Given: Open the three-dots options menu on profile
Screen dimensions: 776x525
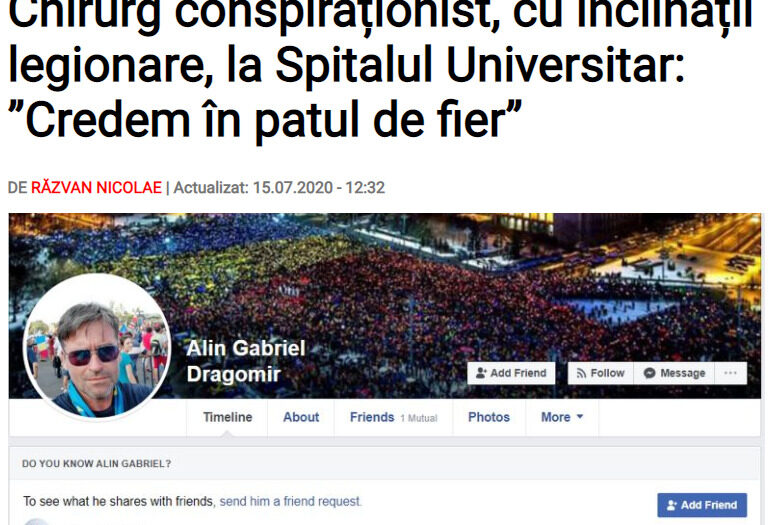Looking at the screenshot, I should point(730,373).
